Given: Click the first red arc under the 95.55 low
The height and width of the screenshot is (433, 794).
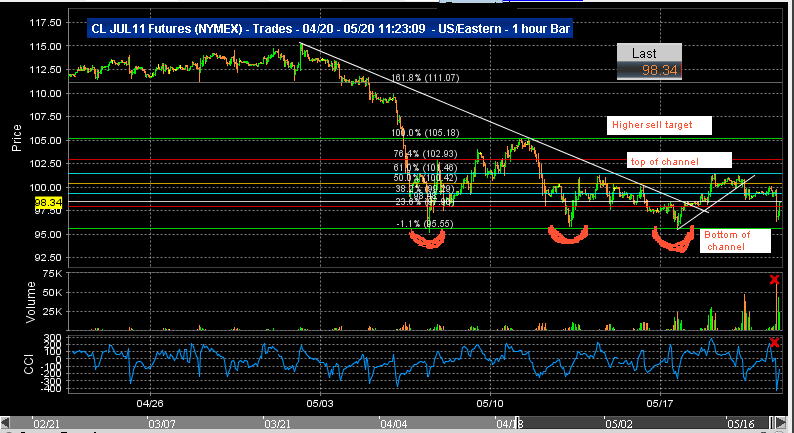Looking at the screenshot, I should (x=428, y=239).
